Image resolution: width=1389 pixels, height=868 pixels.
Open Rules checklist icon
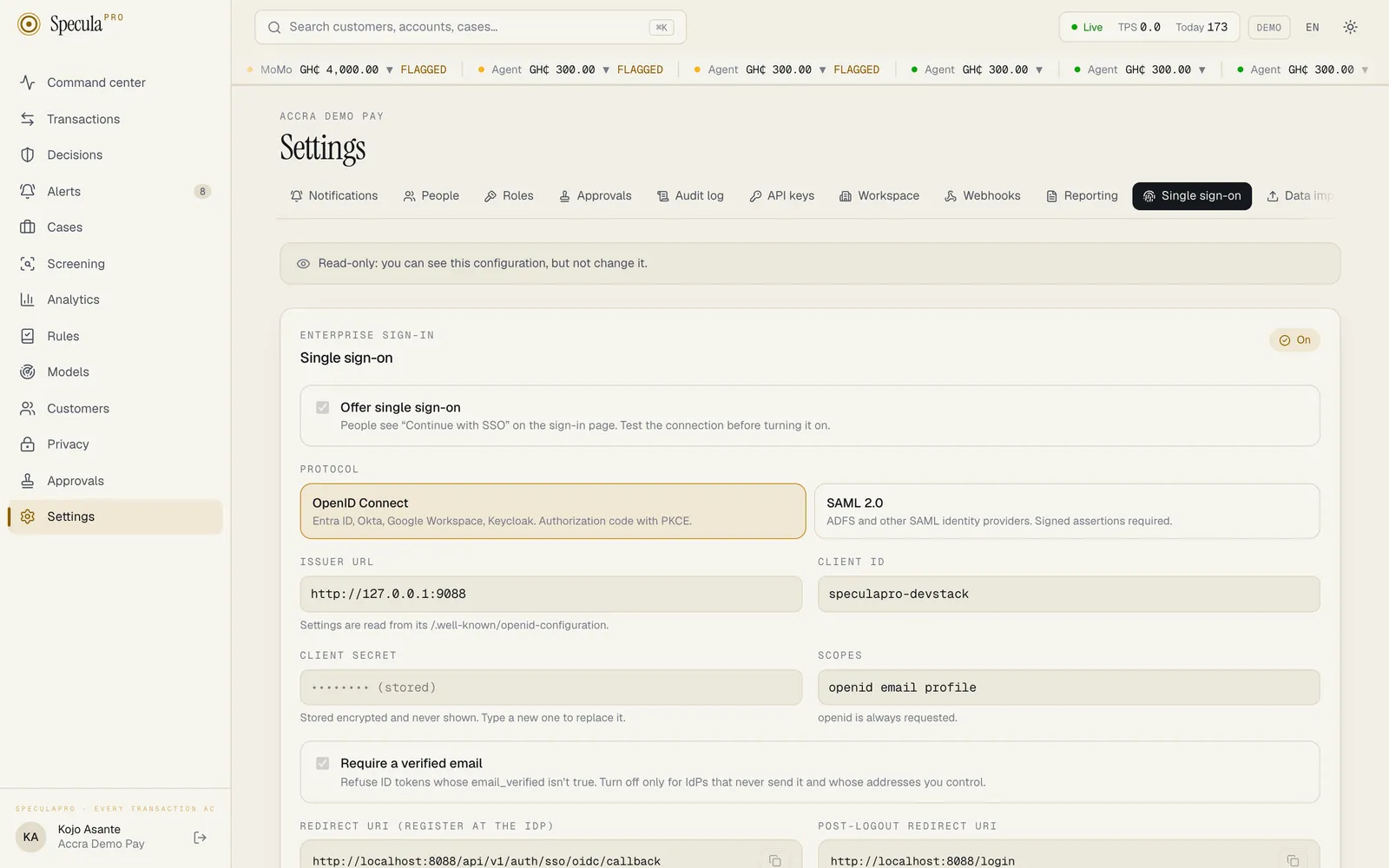[x=28, y=336]
